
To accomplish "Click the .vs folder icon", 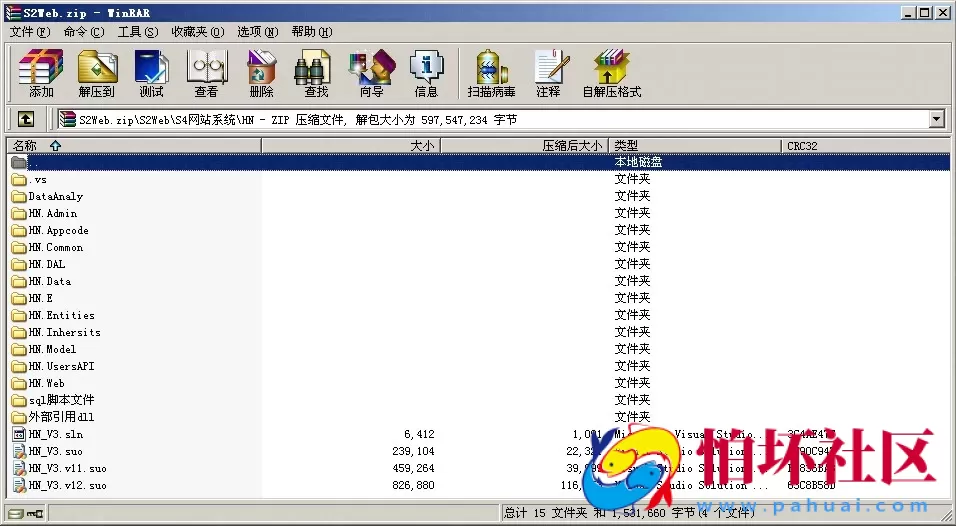I will click(x=19, y=179).
